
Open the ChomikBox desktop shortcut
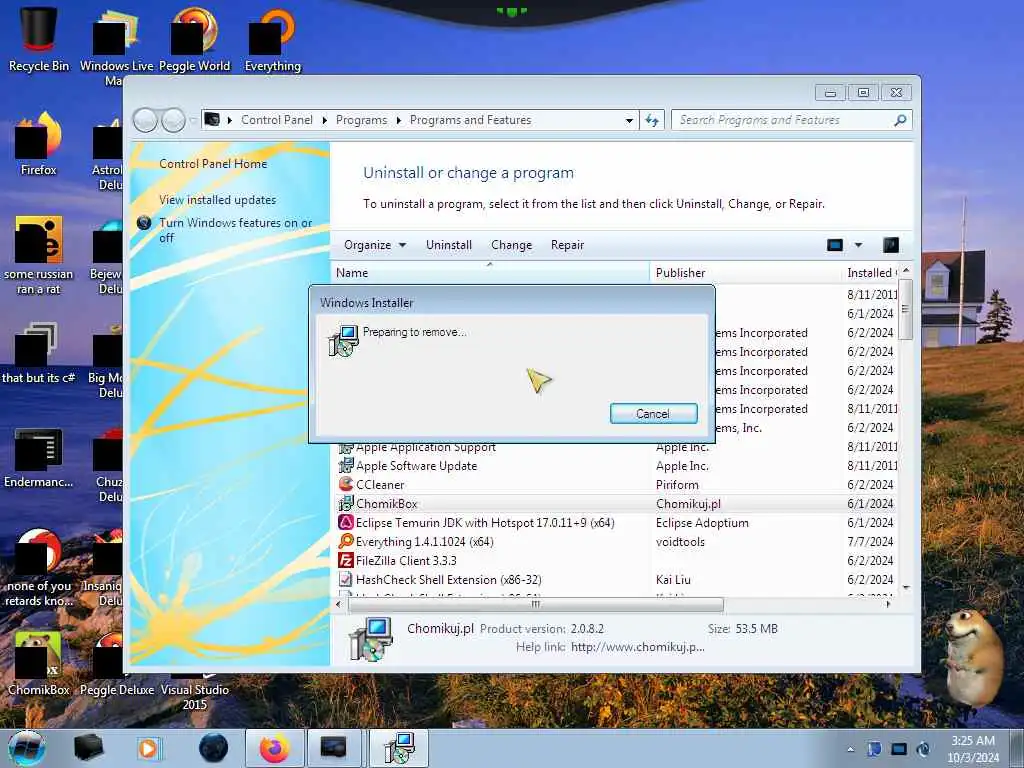click(x=39, y=663)
